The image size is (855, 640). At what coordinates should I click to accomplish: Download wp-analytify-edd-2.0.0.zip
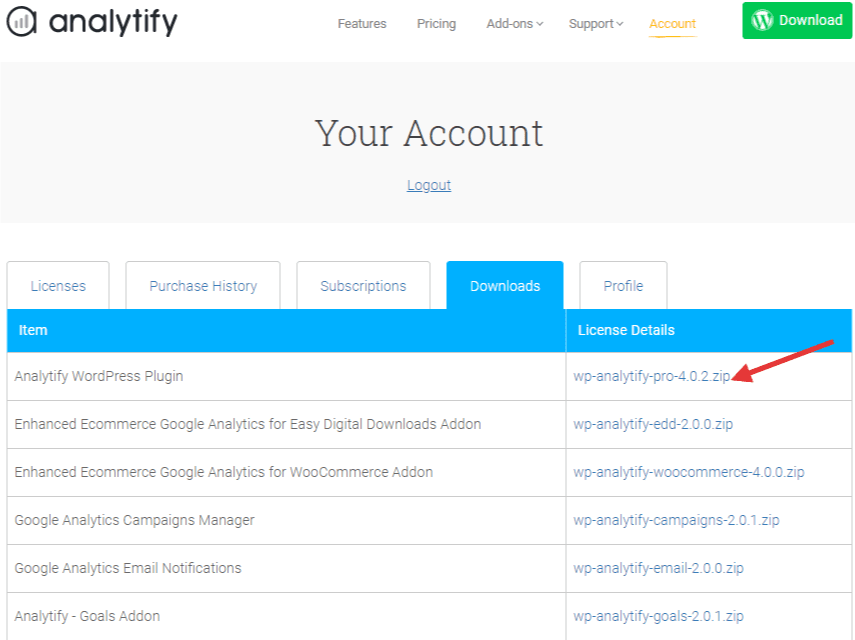click(x=653, y=424)
